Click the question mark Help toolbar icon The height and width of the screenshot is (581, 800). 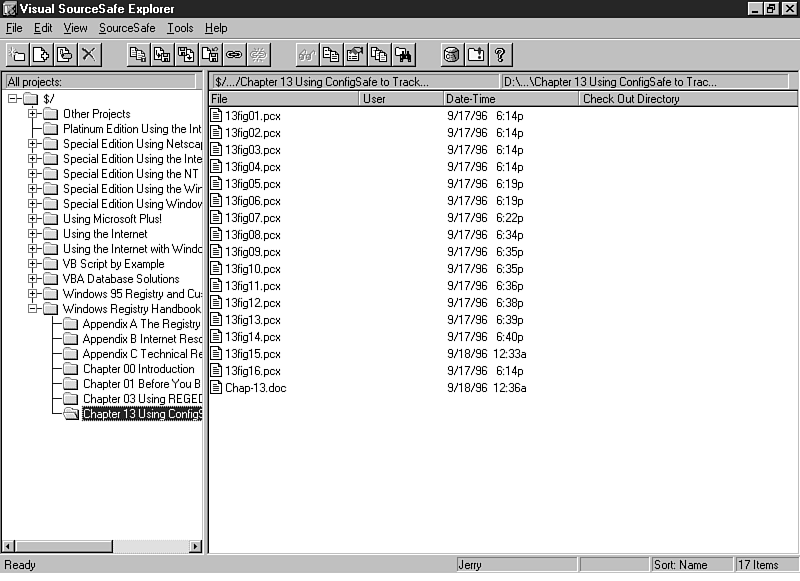coord(500,55)
